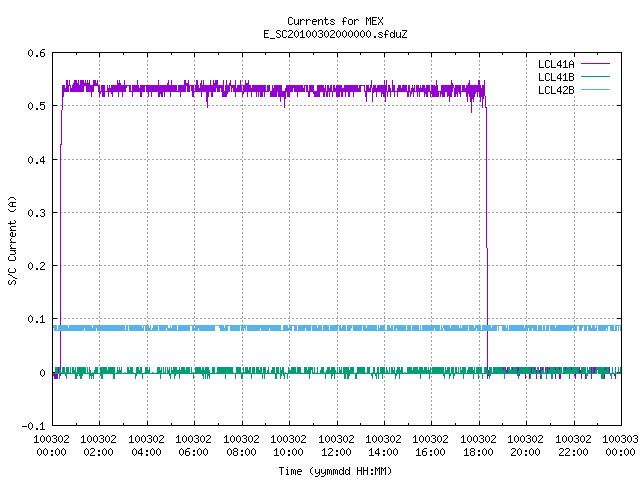Screen dimensions: 640x480
Task: Click the purple LCL41A legend line sample
Action: click(595, 64)
